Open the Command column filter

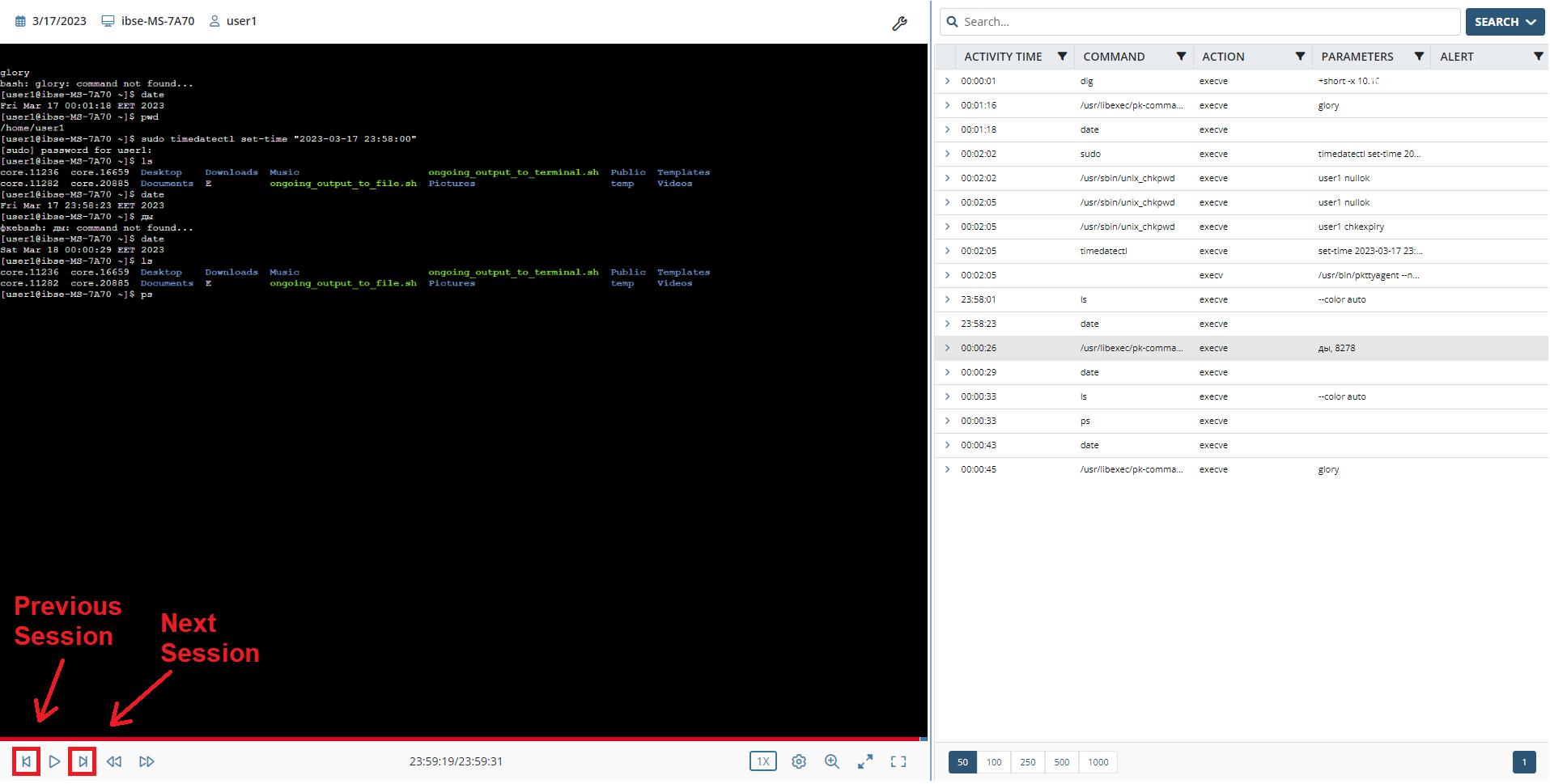pos(1181,57)
